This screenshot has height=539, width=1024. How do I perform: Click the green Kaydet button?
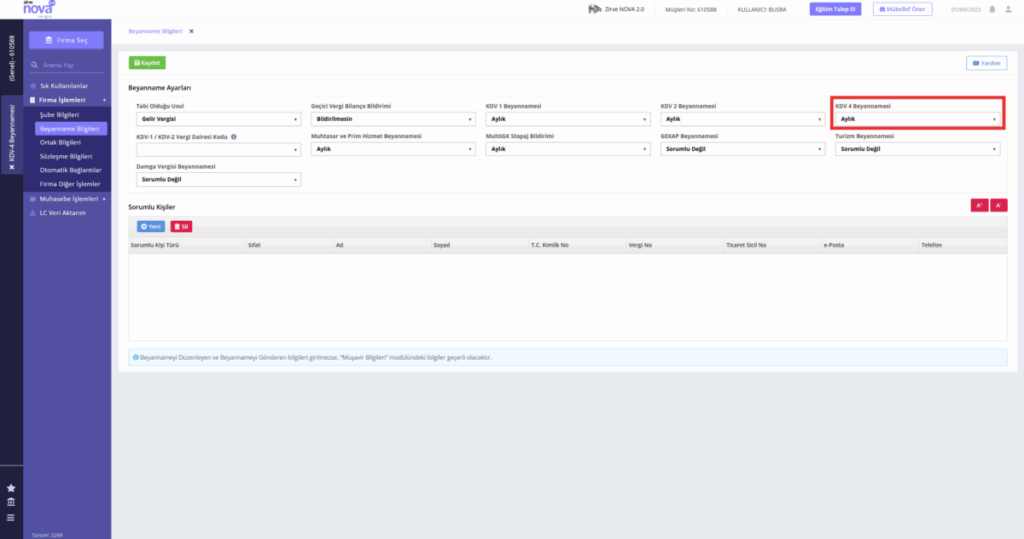(x=147, y=63)
